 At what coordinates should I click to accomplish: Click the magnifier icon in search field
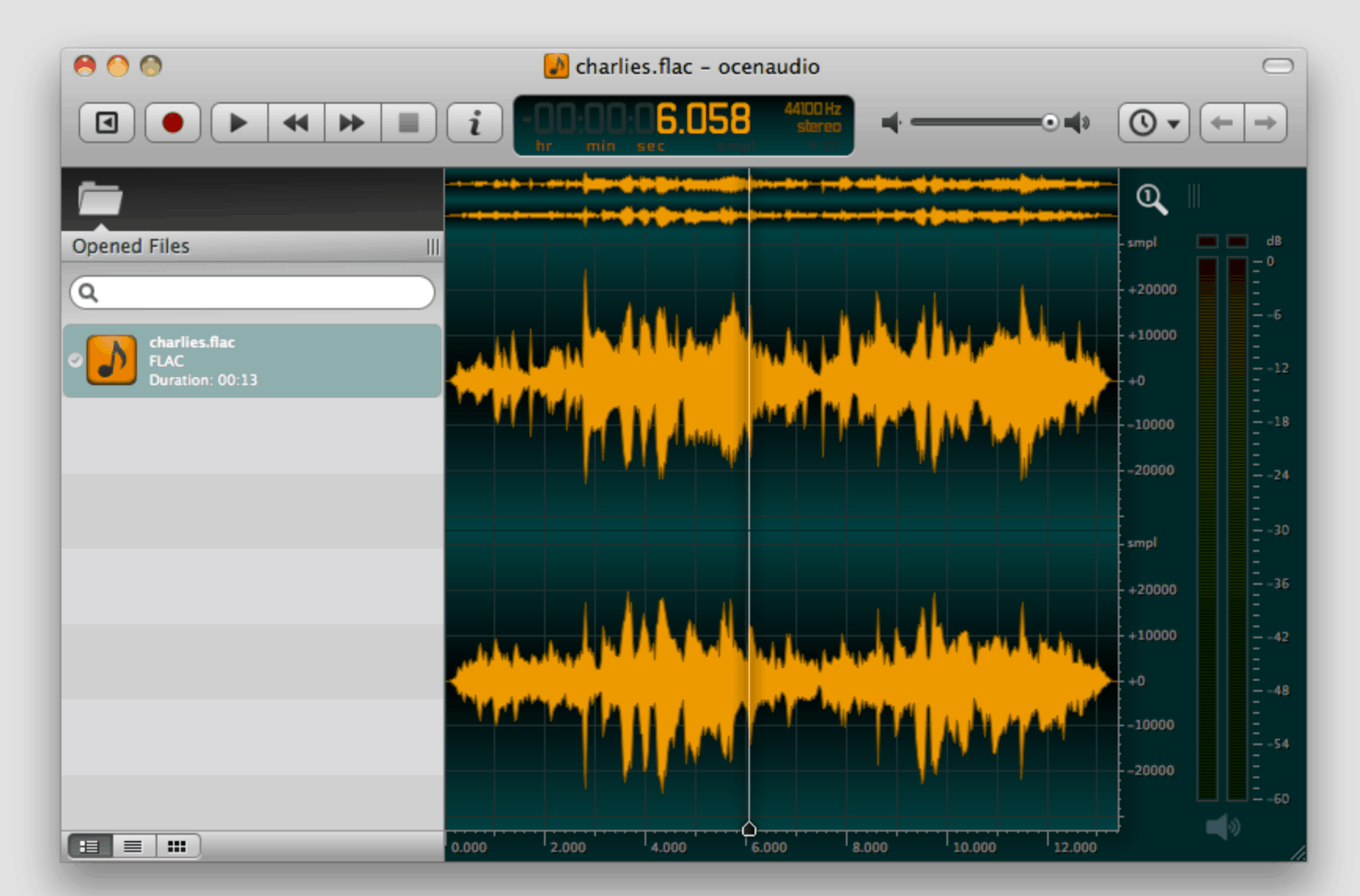pyautogui.click(x=88, y=292)
